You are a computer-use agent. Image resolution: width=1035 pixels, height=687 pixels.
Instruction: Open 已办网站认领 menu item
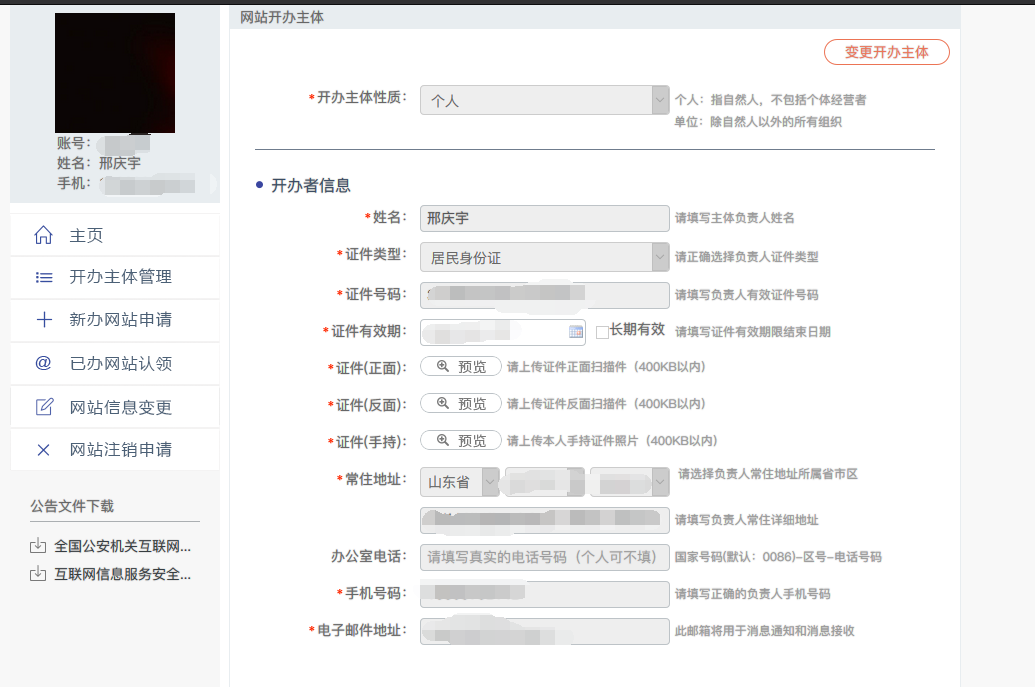pos(115,363)
